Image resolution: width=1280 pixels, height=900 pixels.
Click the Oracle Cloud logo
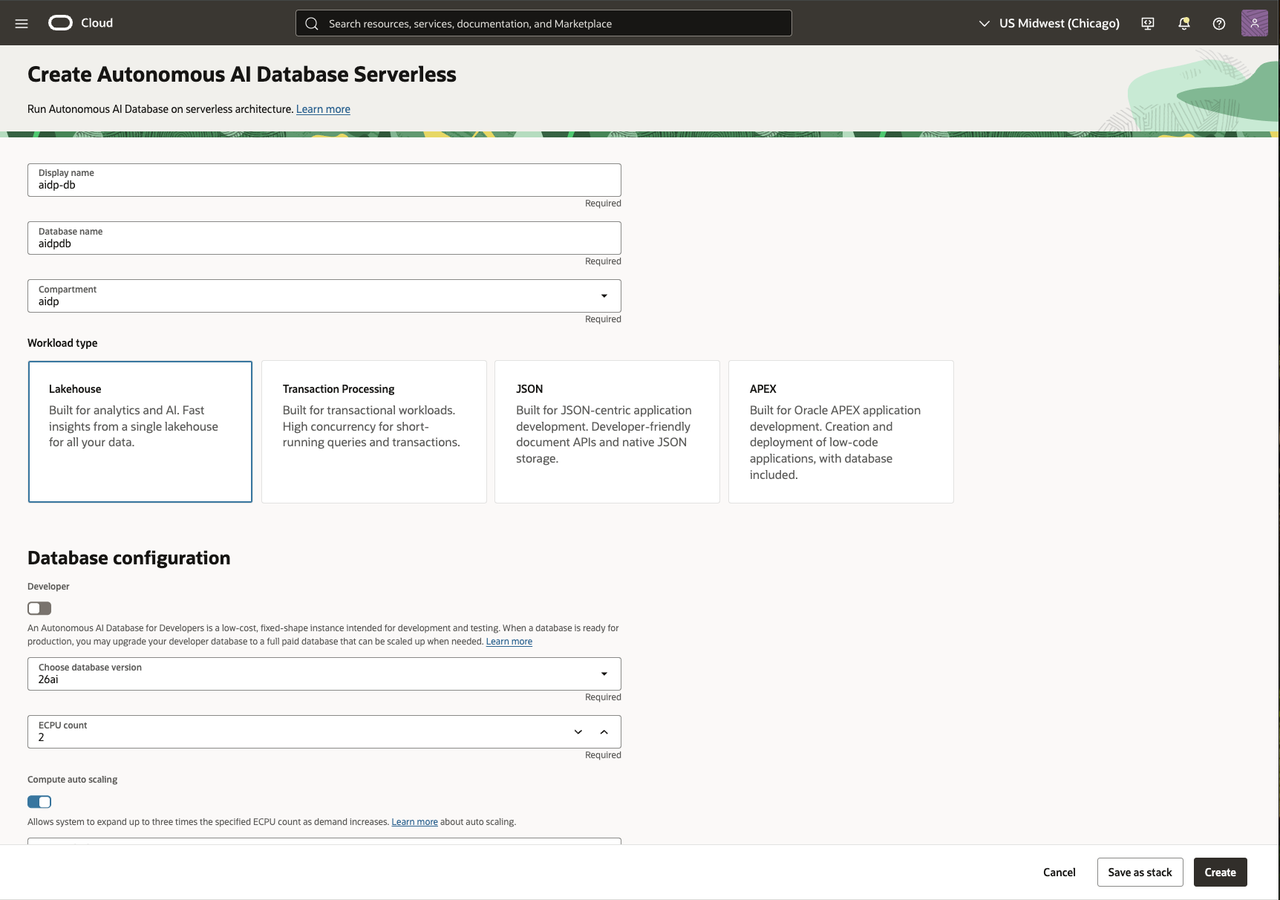81,23
